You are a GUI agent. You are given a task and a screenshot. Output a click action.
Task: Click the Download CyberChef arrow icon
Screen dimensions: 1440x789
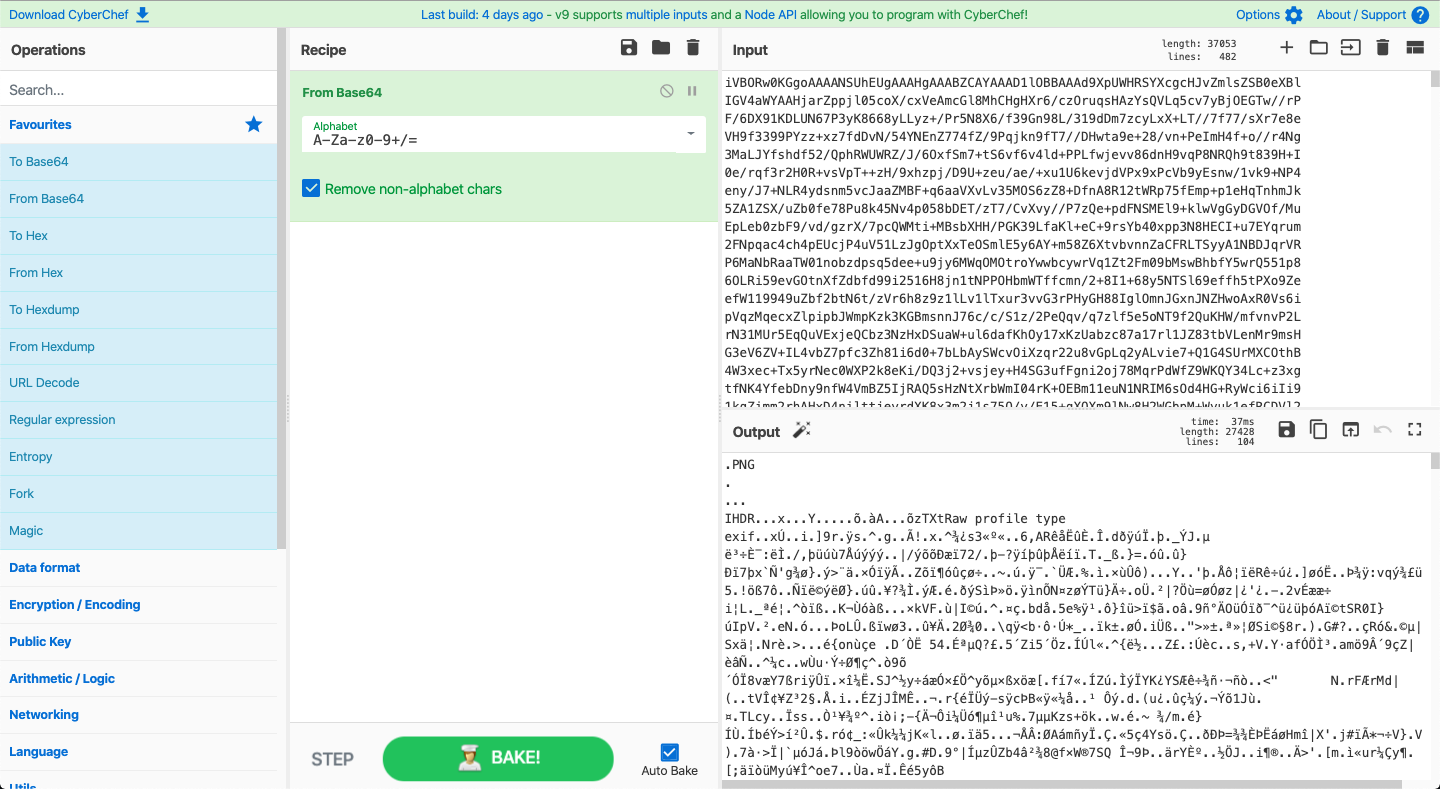142,14
